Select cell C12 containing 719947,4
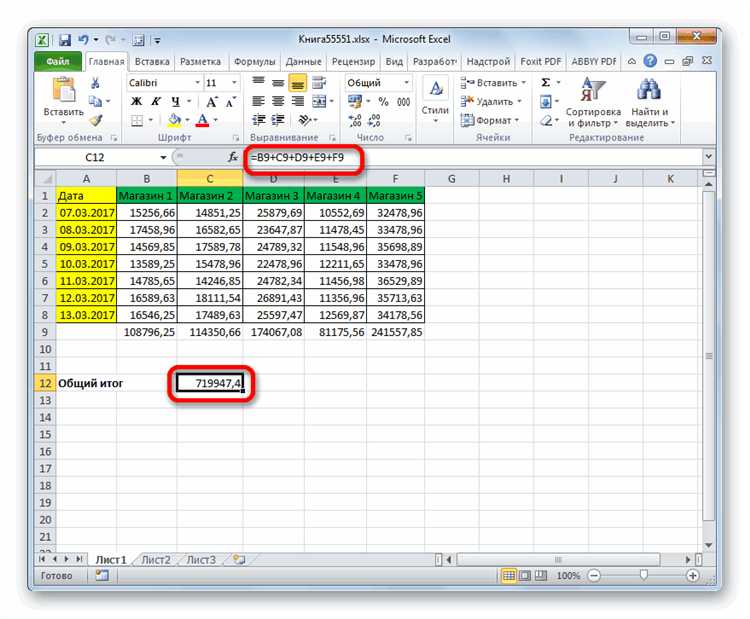 click(x=210, y=383)
